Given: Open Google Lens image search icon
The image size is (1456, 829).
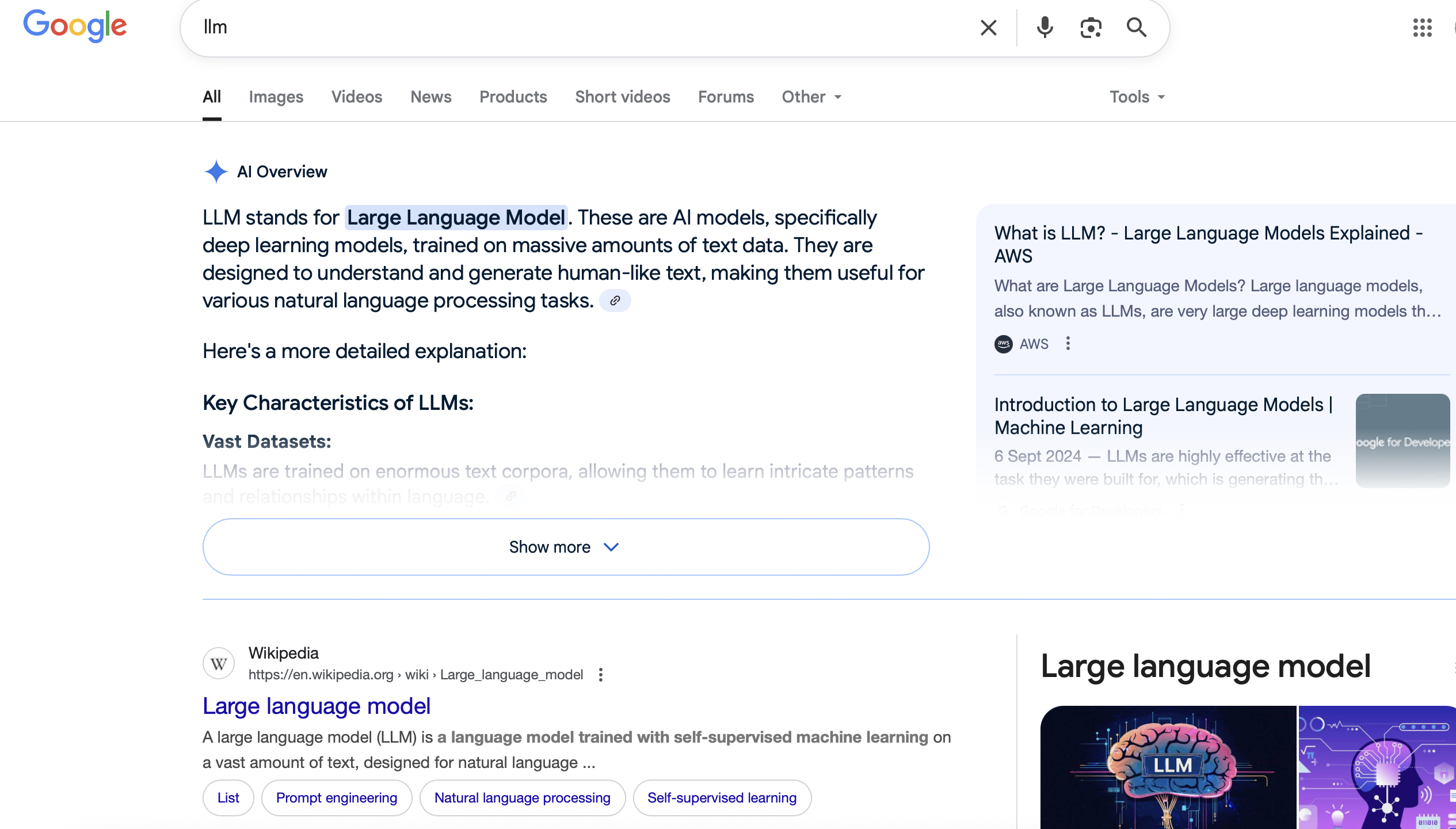Looking at the screenshot, I should (1091, 28).
